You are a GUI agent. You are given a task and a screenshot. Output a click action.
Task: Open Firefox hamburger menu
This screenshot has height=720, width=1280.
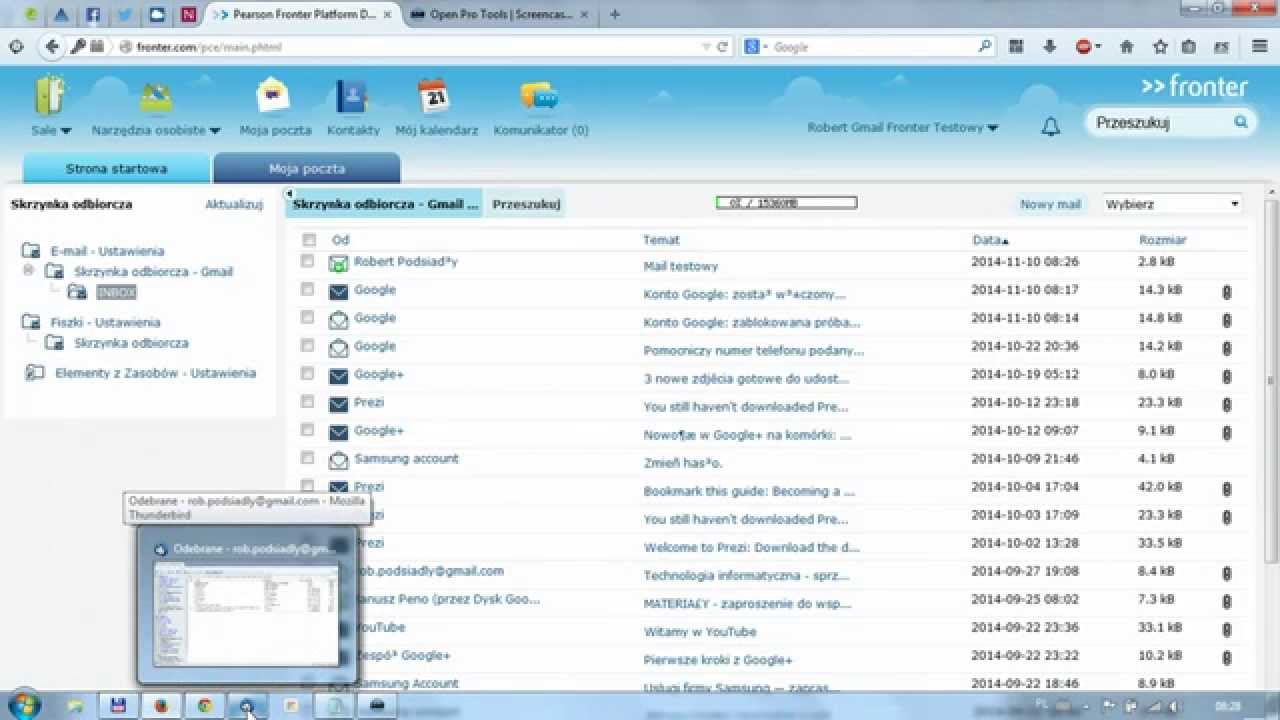[x=1260, y=46]
